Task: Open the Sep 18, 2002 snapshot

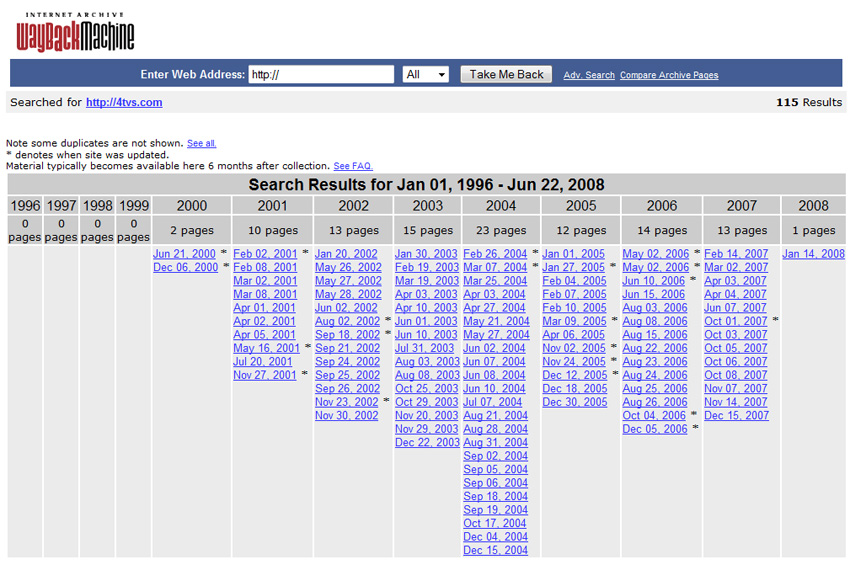Action: [347, 335]
